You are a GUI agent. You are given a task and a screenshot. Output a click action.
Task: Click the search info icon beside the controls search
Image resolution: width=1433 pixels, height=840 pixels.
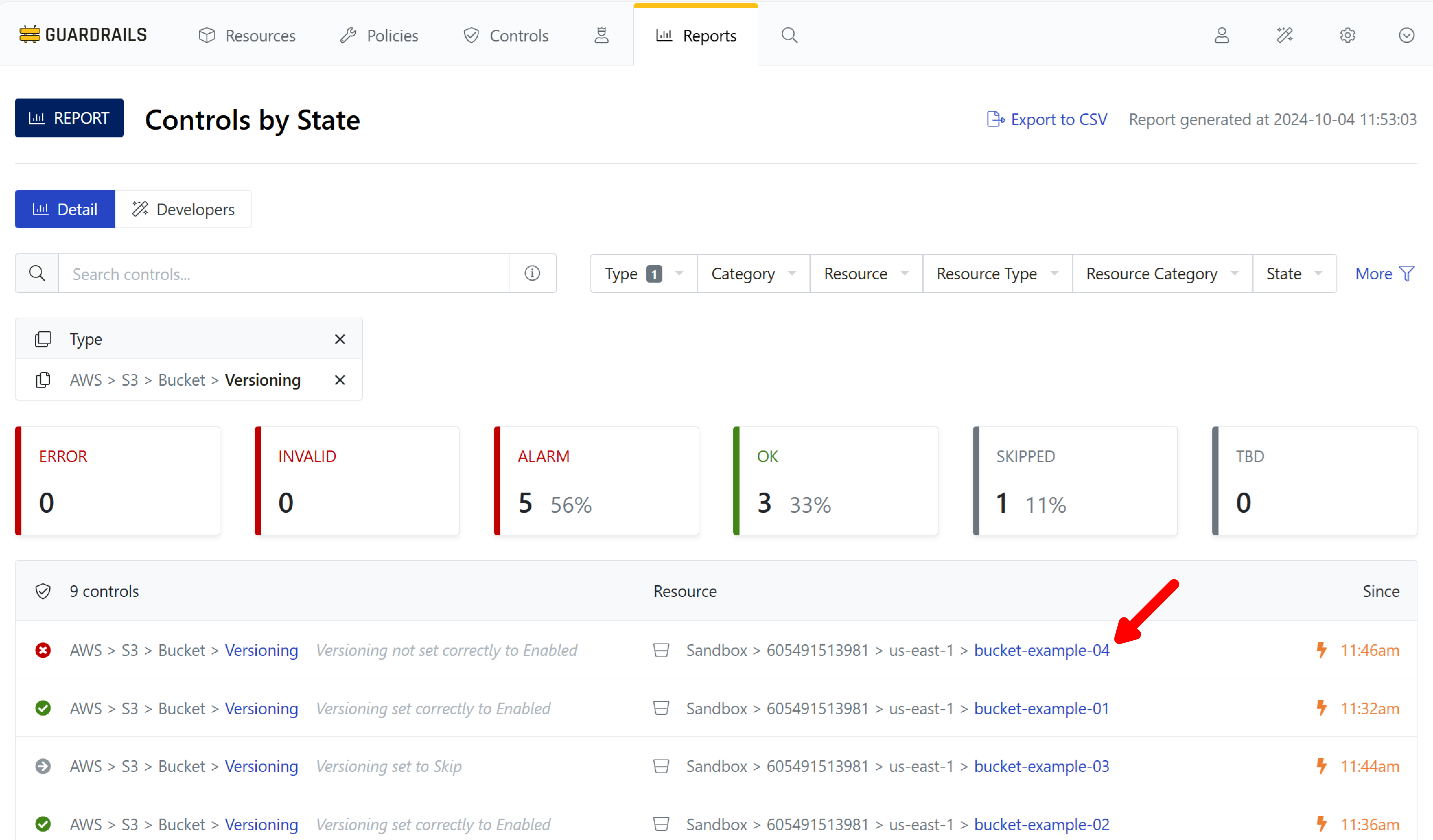coord(532,274)
